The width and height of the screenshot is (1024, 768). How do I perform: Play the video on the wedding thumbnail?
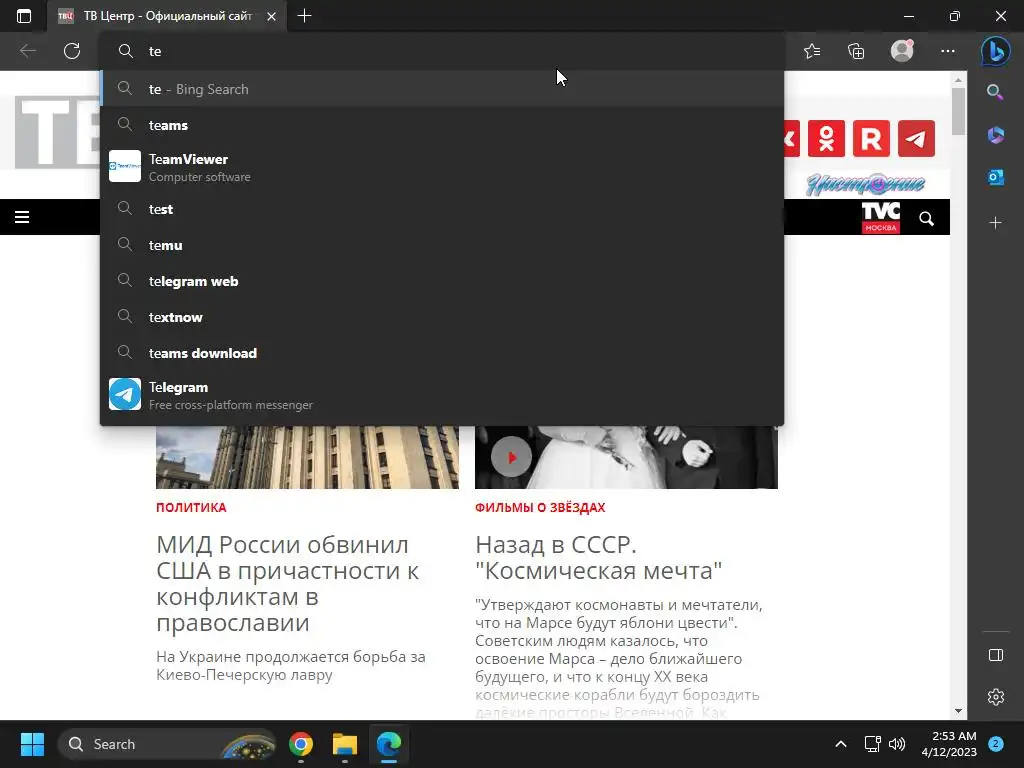pyautogui.click(x=511, y=457)
